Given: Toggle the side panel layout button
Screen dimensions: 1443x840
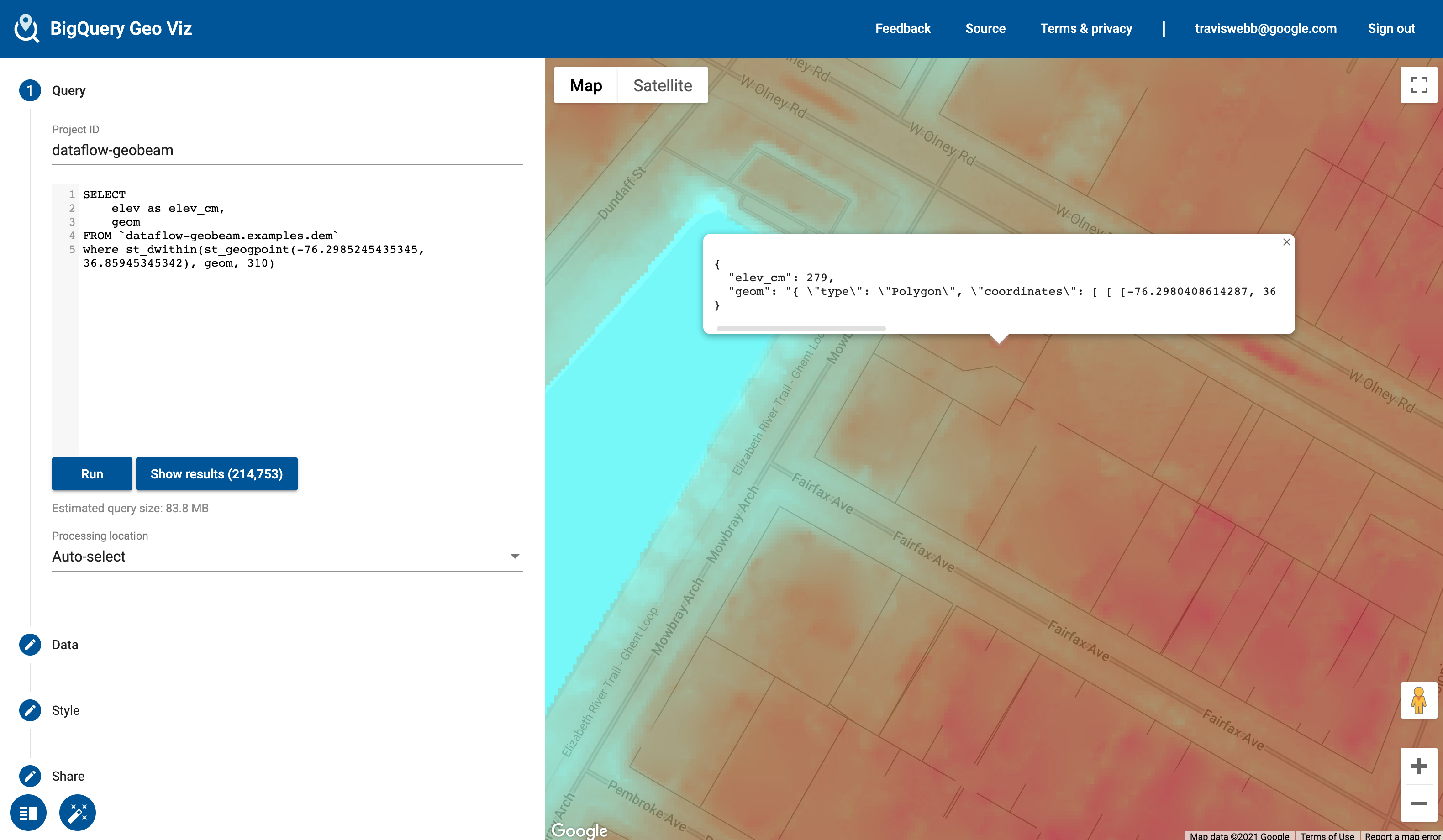Looking at the screenshot, I should pos(28,813).
